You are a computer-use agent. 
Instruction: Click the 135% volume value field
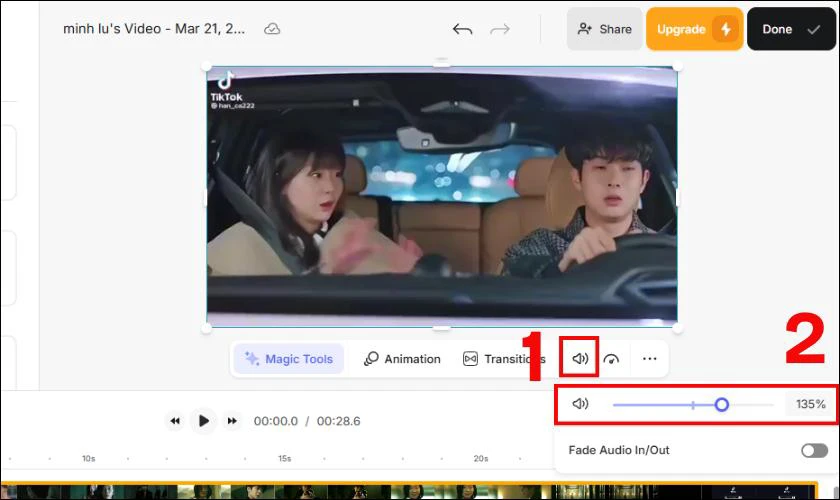(811, 404)
